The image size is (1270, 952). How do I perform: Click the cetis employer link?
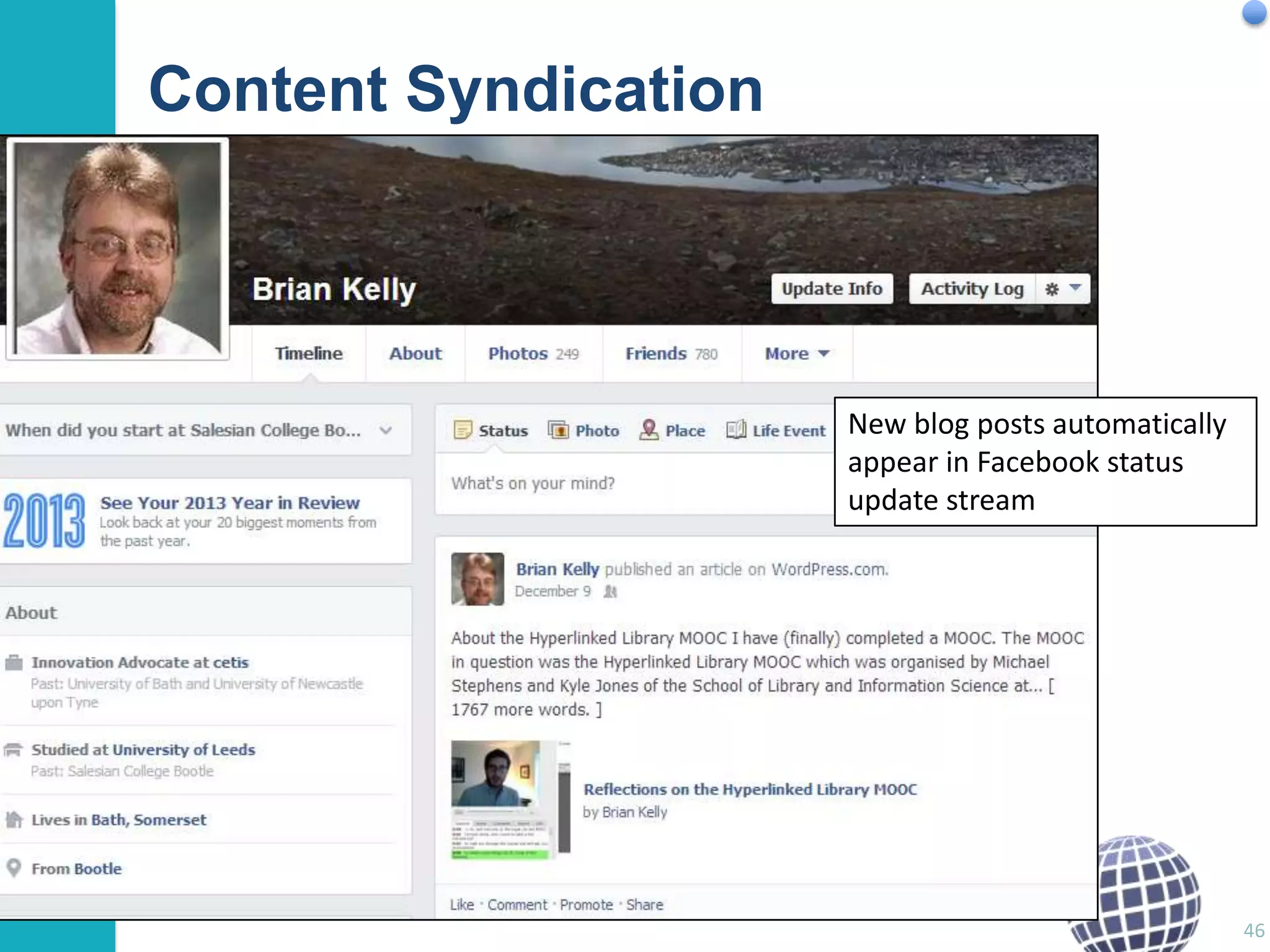(231, 663)
